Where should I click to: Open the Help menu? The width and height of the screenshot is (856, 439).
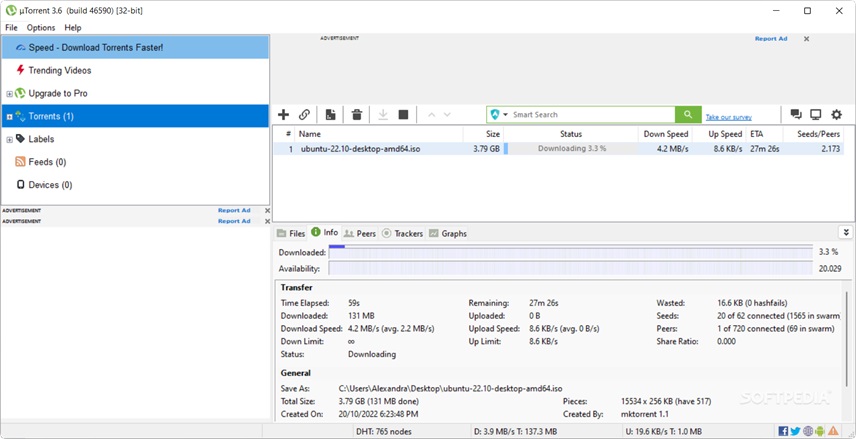point(73,27)
